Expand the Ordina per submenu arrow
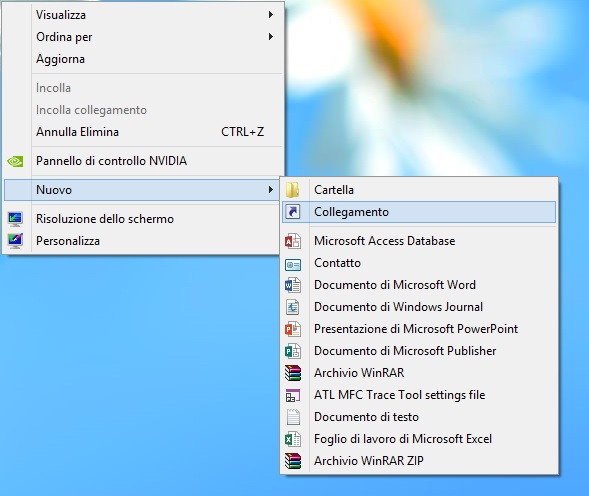Screen dimensions: 589x496 [x=270, y=36]
